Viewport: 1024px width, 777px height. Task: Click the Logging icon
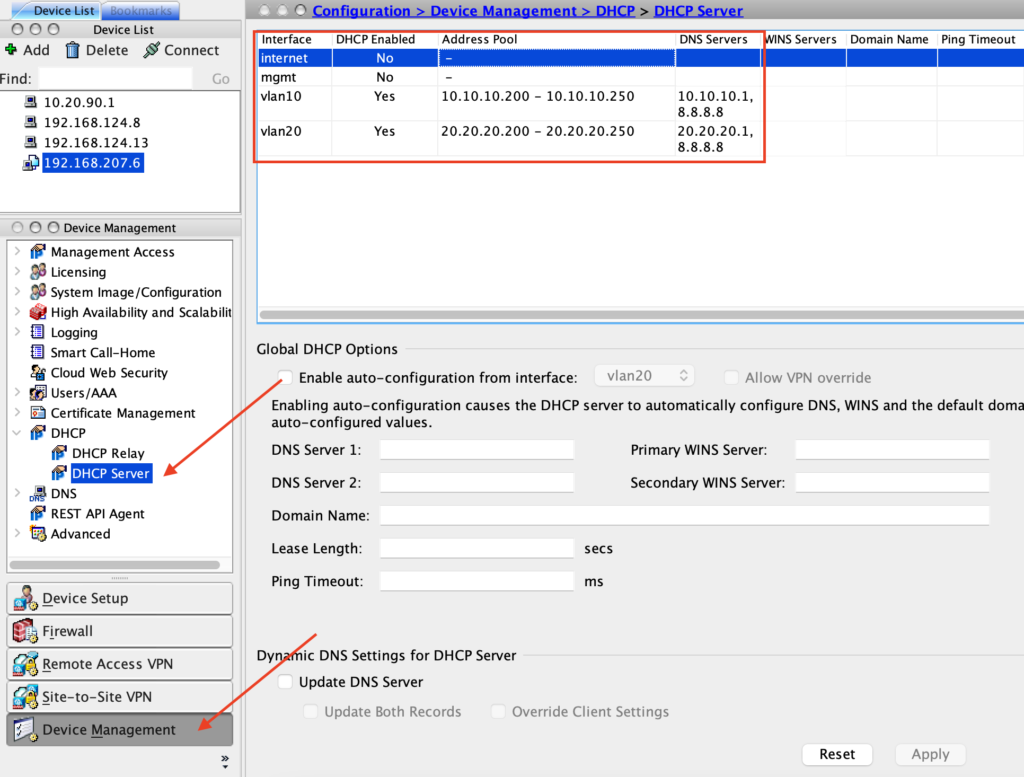point(38,332)
